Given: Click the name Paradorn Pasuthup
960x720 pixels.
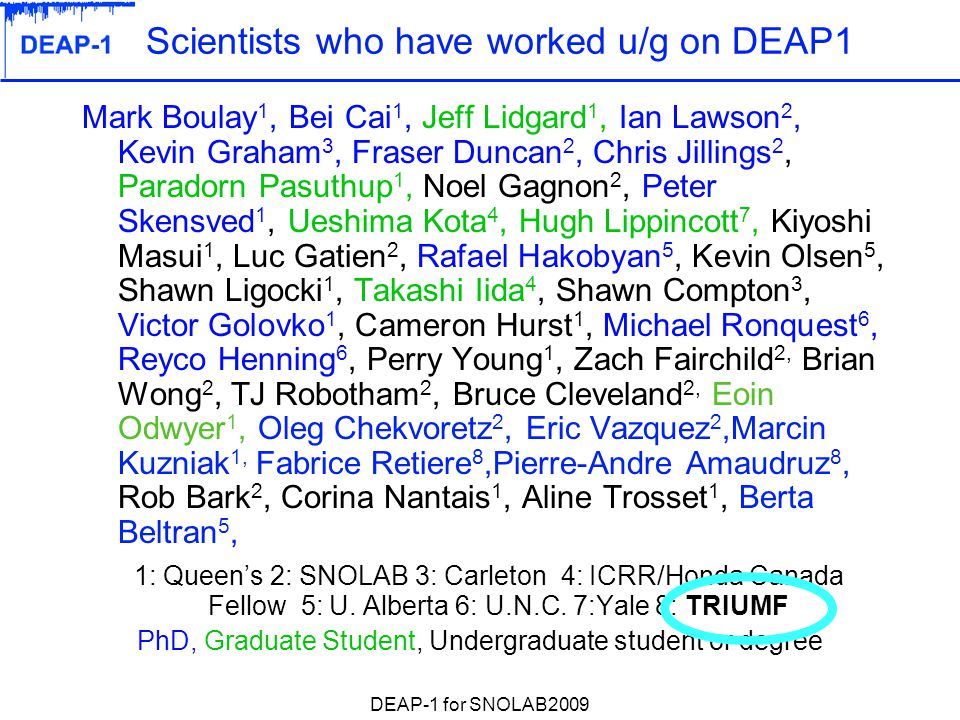Looking at the screenshot, I should pyautogui.click(x=256, y=187).
